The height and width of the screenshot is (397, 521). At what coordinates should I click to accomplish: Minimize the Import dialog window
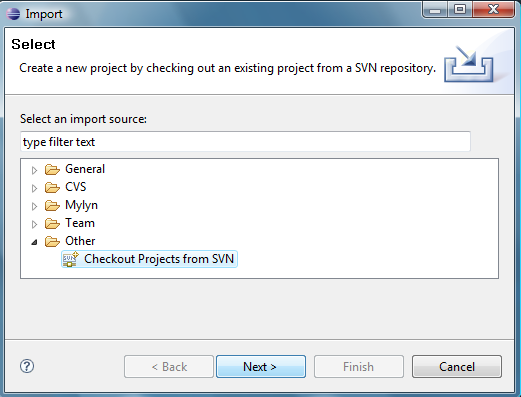click(x=435, y=9)
